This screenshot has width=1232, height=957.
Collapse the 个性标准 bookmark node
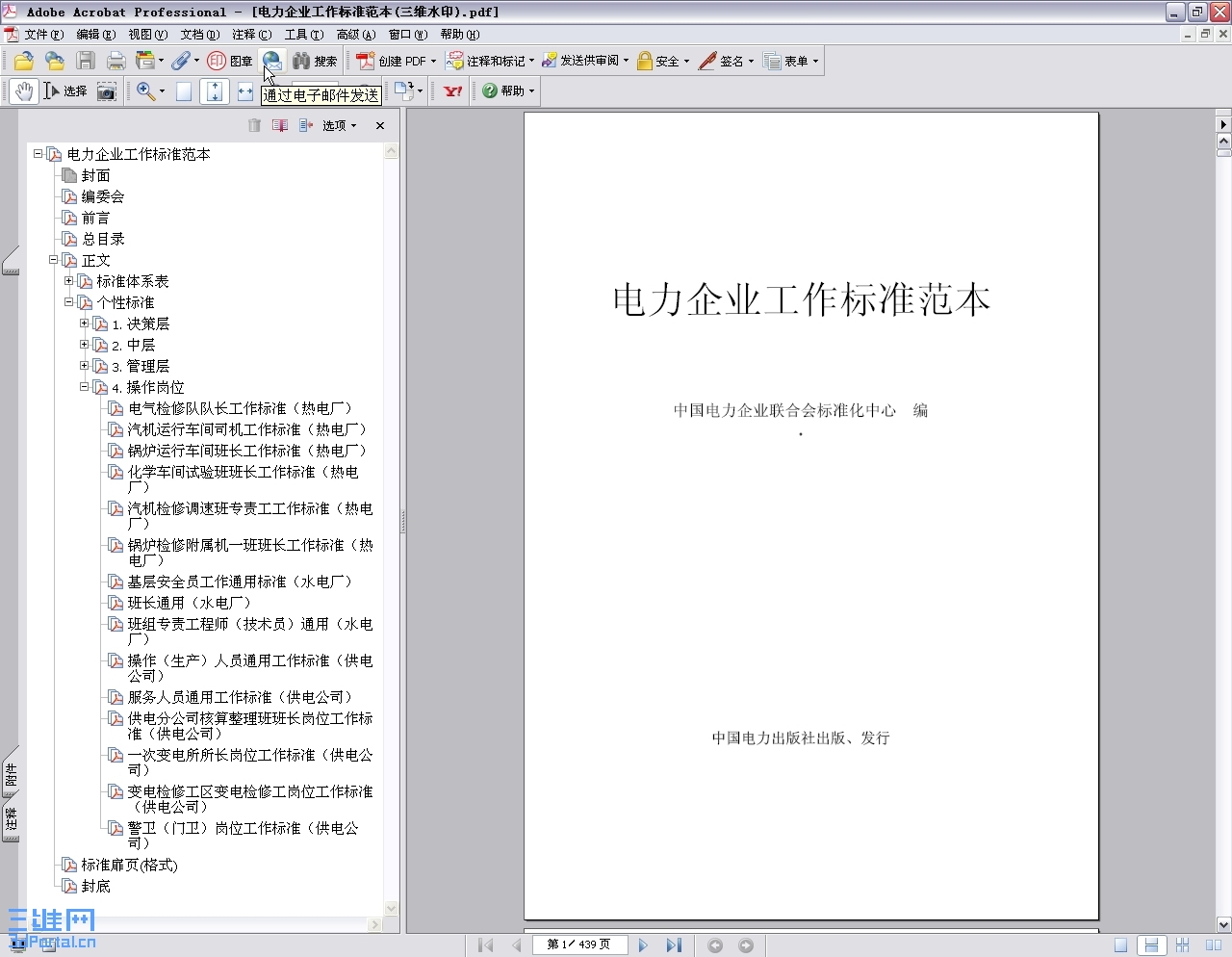69,302
